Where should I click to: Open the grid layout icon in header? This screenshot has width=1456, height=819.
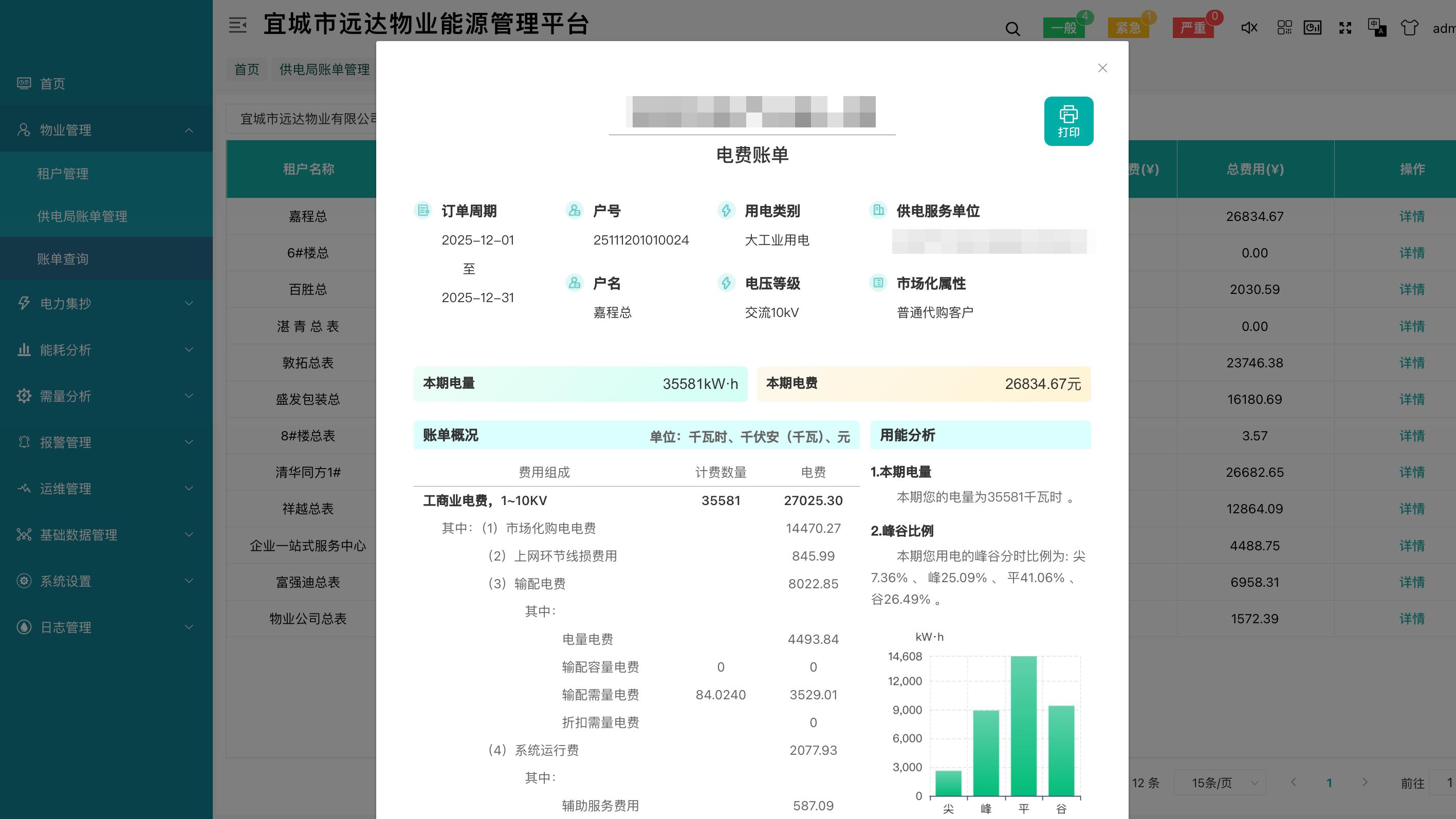click(1285, 27)
